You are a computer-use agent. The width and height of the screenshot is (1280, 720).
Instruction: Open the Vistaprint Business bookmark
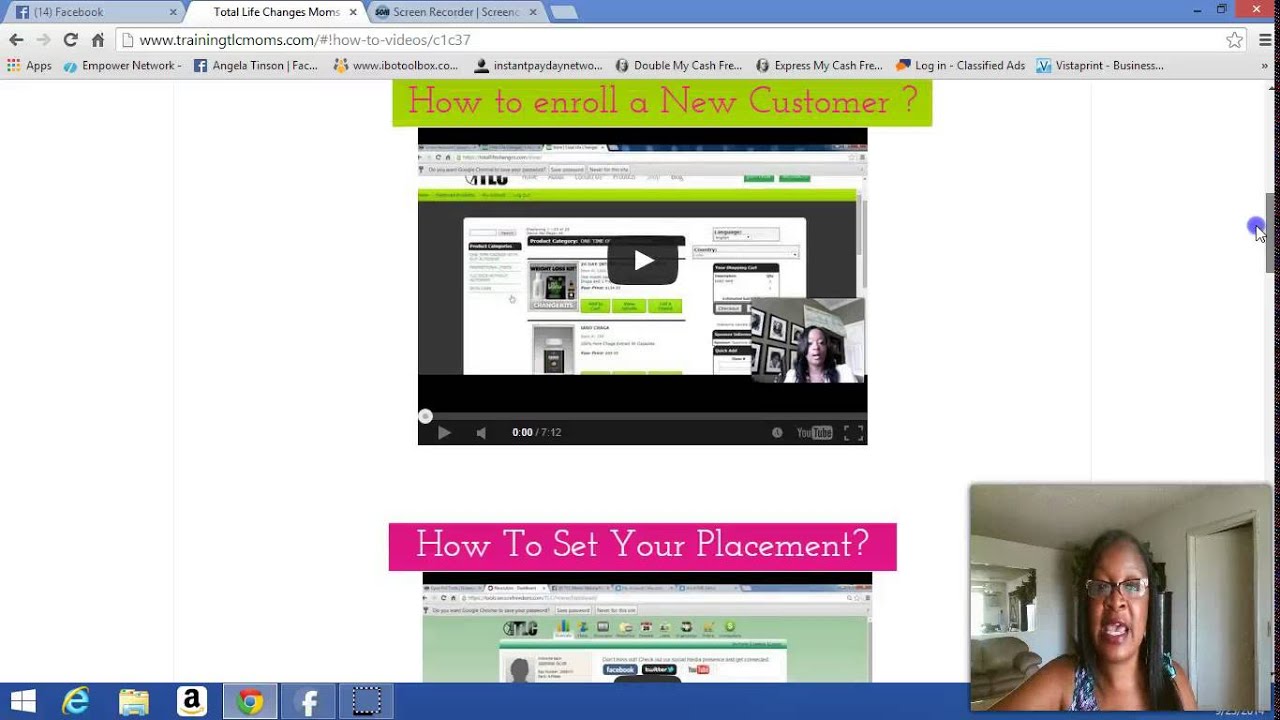point(1100,65)
